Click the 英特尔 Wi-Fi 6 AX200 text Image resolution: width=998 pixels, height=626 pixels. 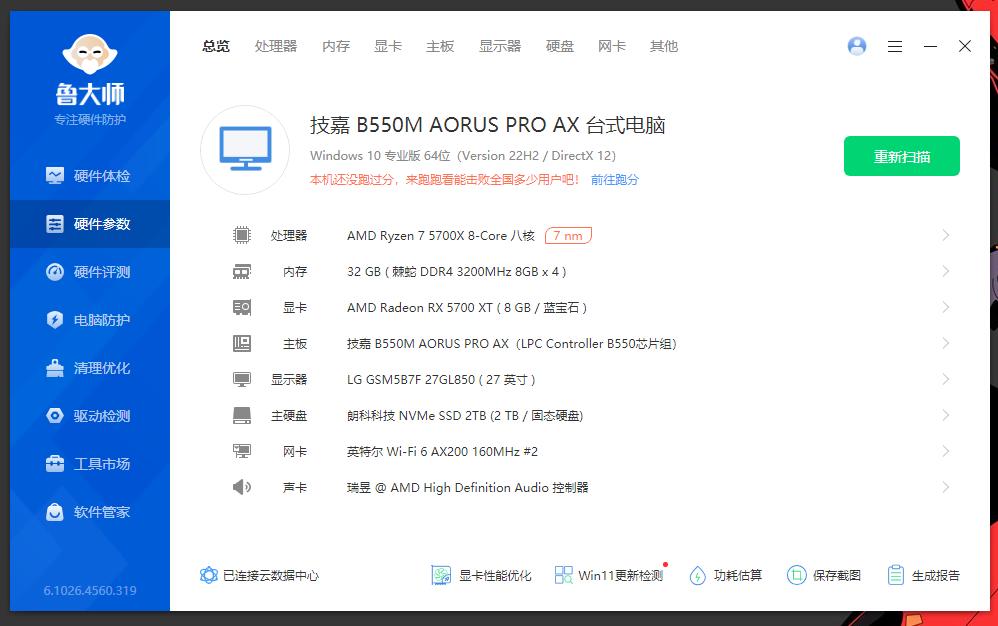[x=442, y=452]
